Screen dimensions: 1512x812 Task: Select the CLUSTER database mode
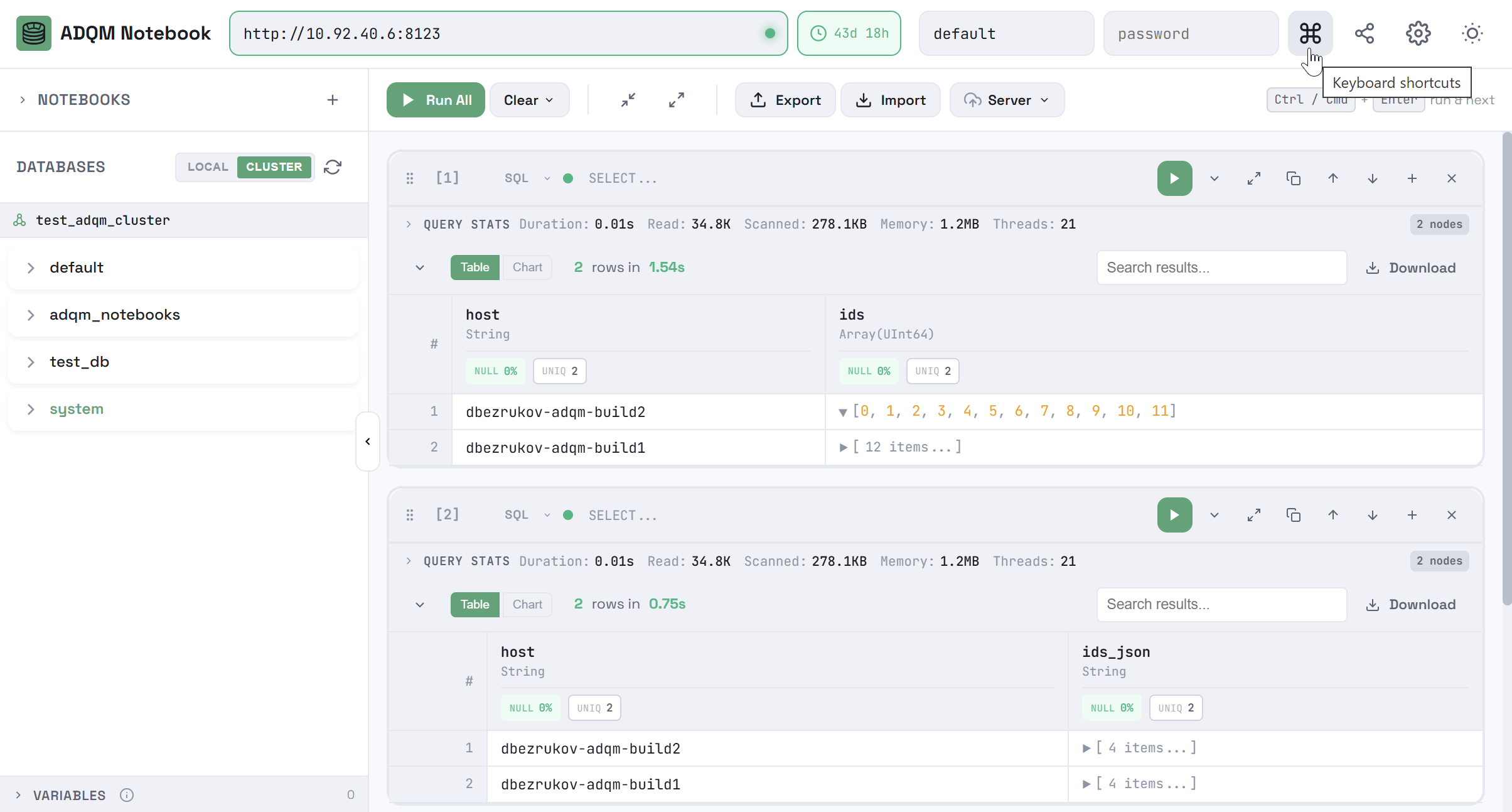274,167
